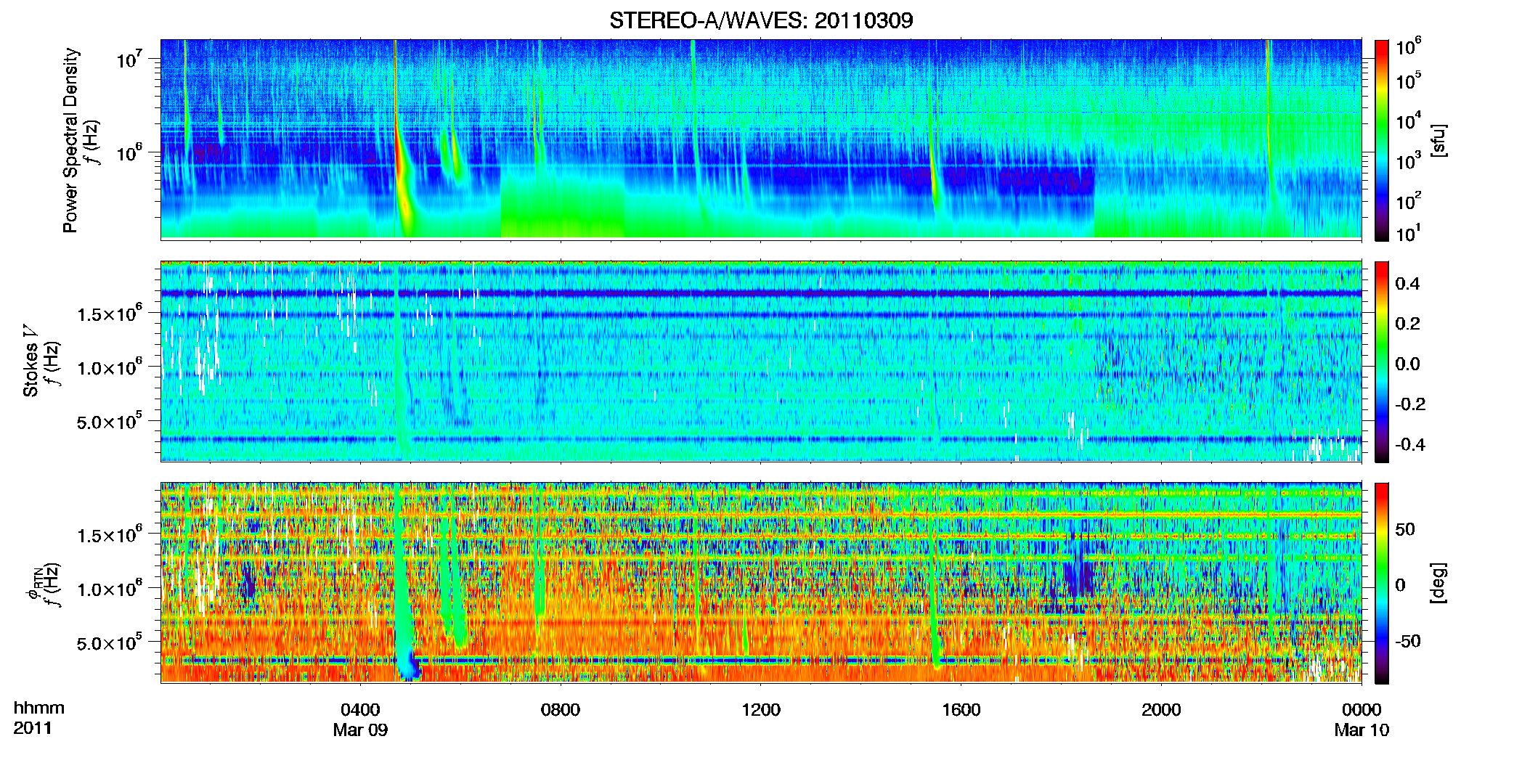
Task: Click the "Mar 09" date label
Action: point(360,730)
